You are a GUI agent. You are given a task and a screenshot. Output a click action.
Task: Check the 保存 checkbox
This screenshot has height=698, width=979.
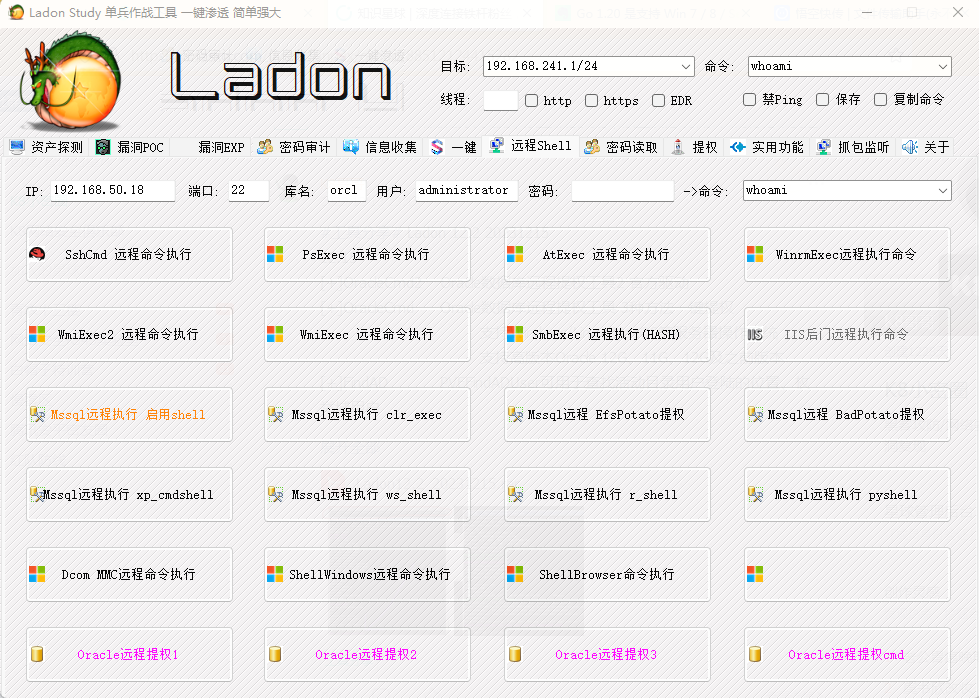(822, 99)
